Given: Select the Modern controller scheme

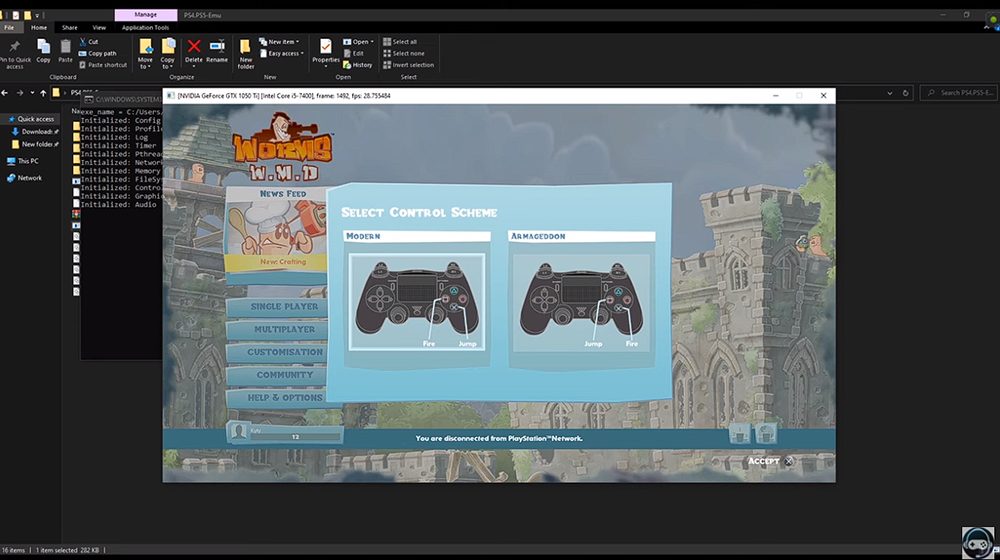Looking at the screenshot, I should pyautogui.click(x=416, y=301).
